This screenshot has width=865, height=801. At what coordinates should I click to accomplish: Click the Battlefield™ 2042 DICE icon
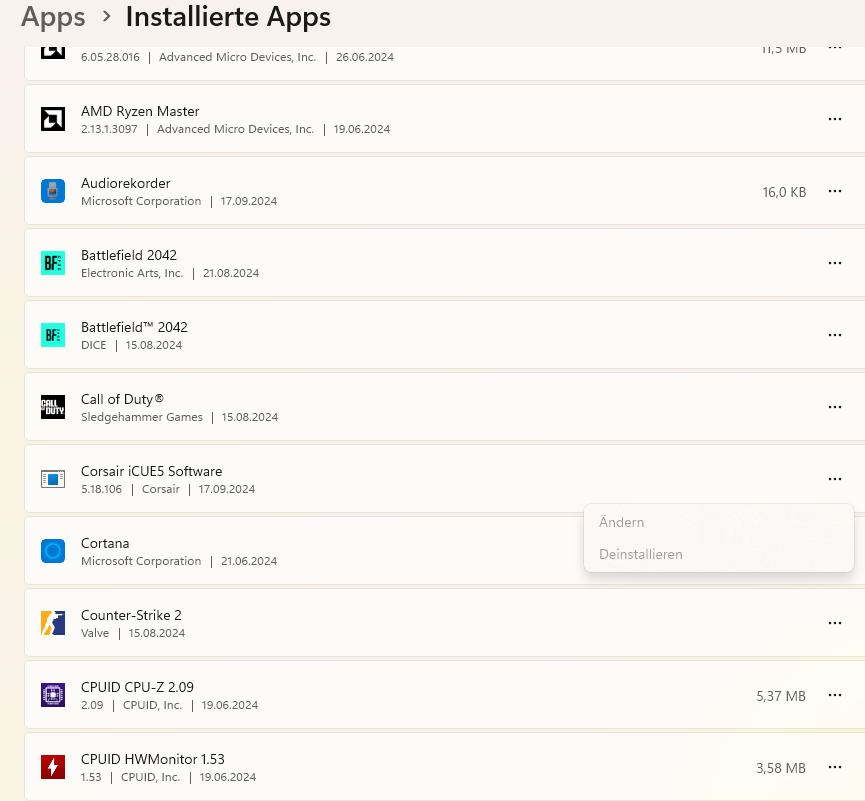click(53, 335)
